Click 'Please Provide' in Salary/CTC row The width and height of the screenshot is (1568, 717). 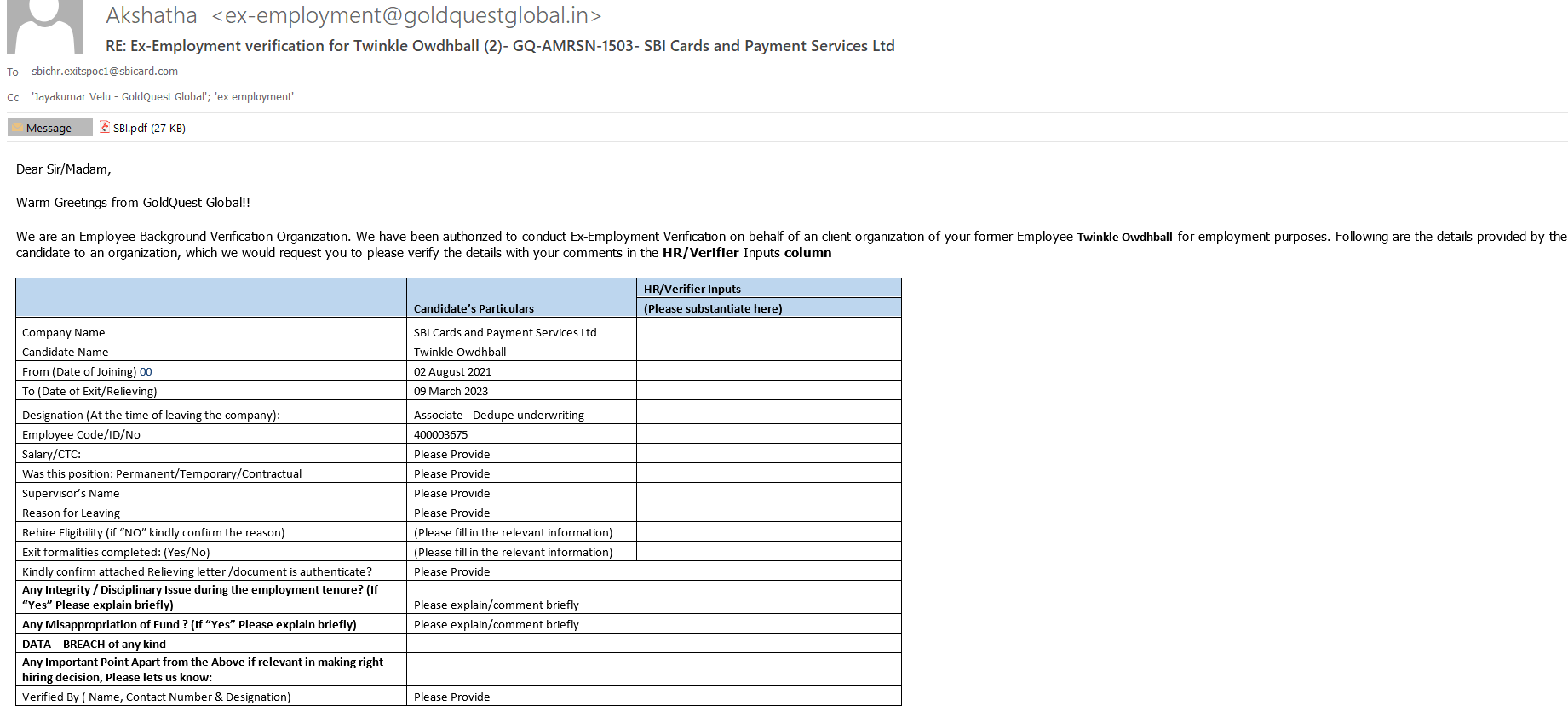click(451, 454)
